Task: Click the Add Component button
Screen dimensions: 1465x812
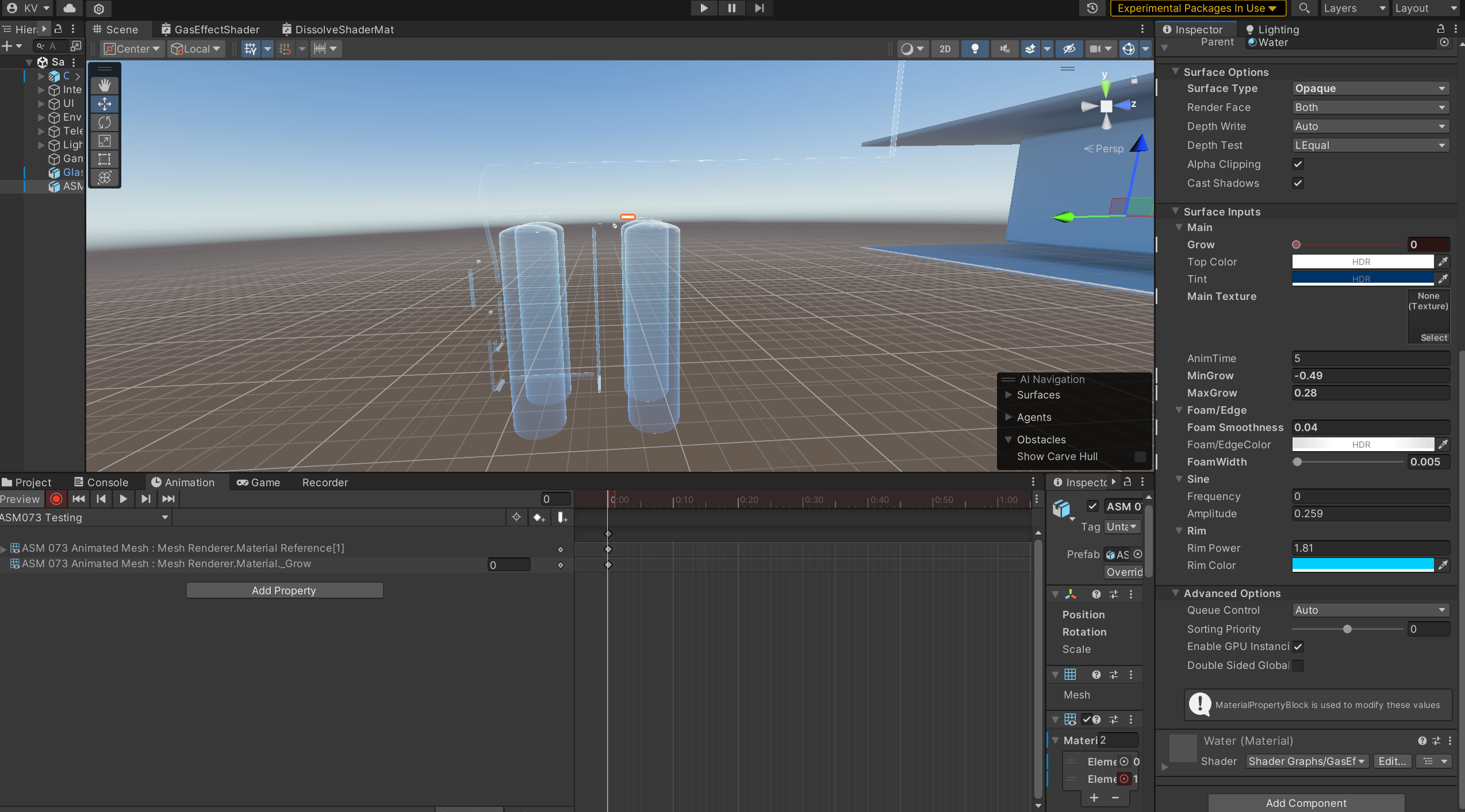Action: pyautogui.click(x=1306, y=803)
